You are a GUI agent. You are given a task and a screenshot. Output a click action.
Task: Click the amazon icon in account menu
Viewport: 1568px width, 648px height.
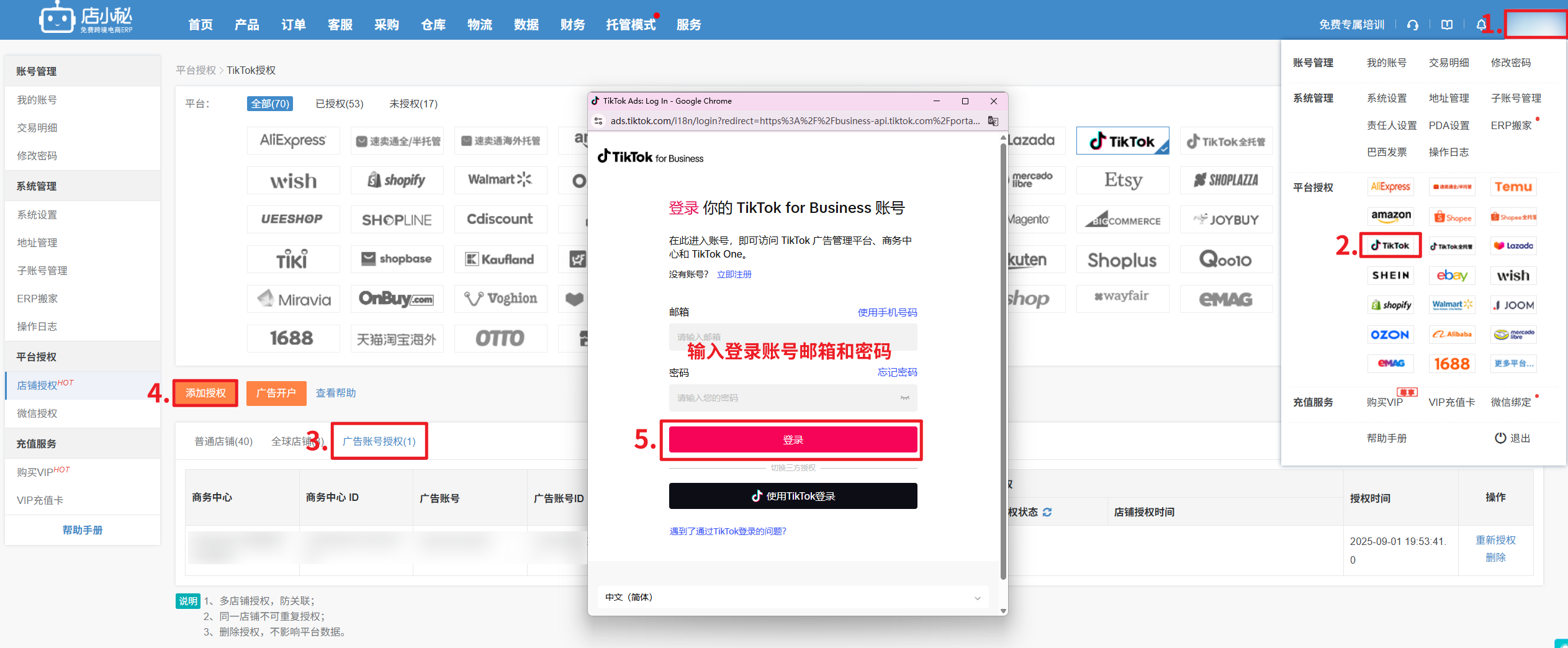(x=1390, y=216)
